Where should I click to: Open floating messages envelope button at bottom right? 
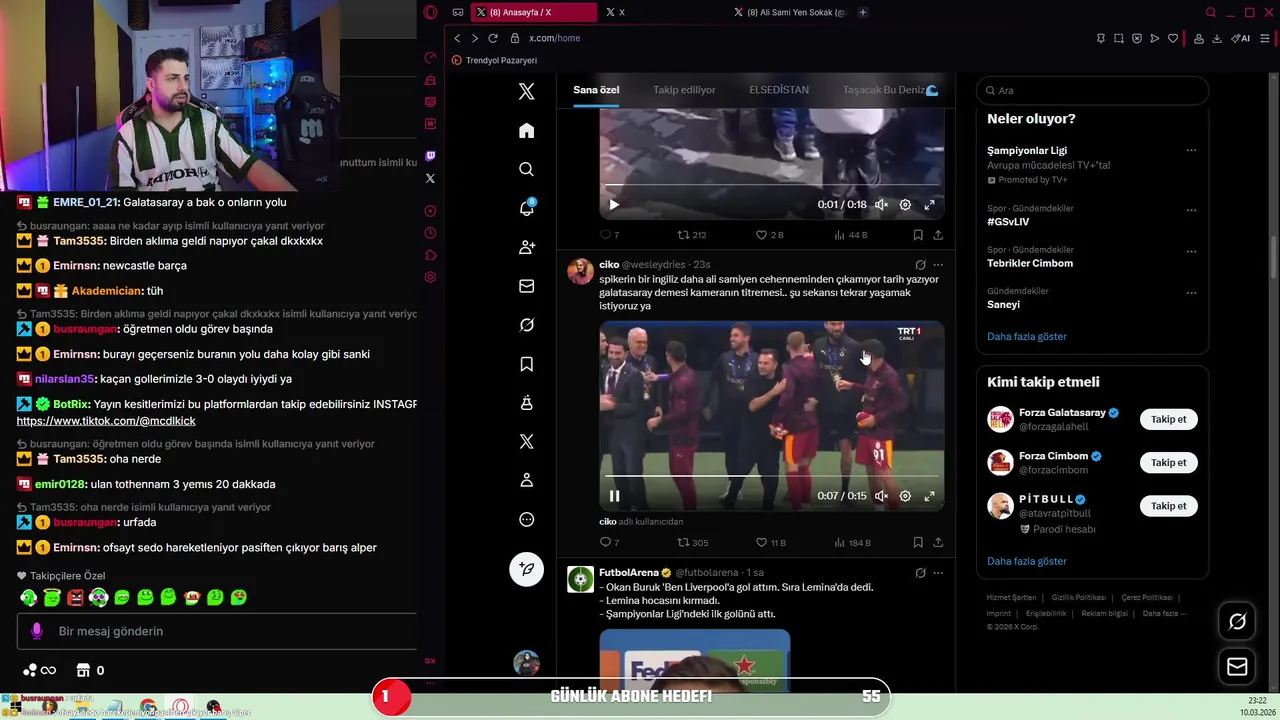click(1237, 666)
